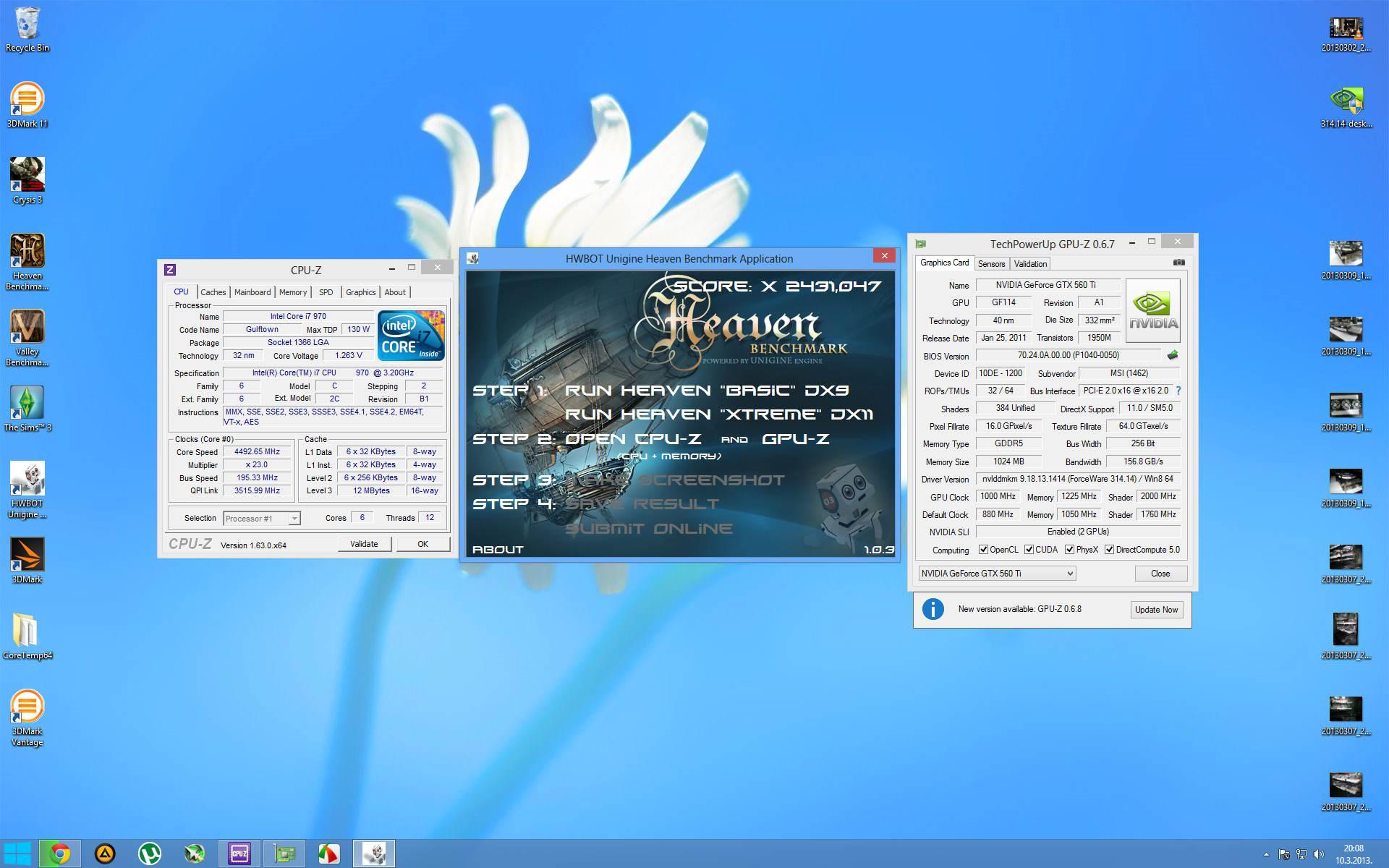
Task: Click OK in the CPU-Z window
Action: pyautogui.click(x=422, y=544)
